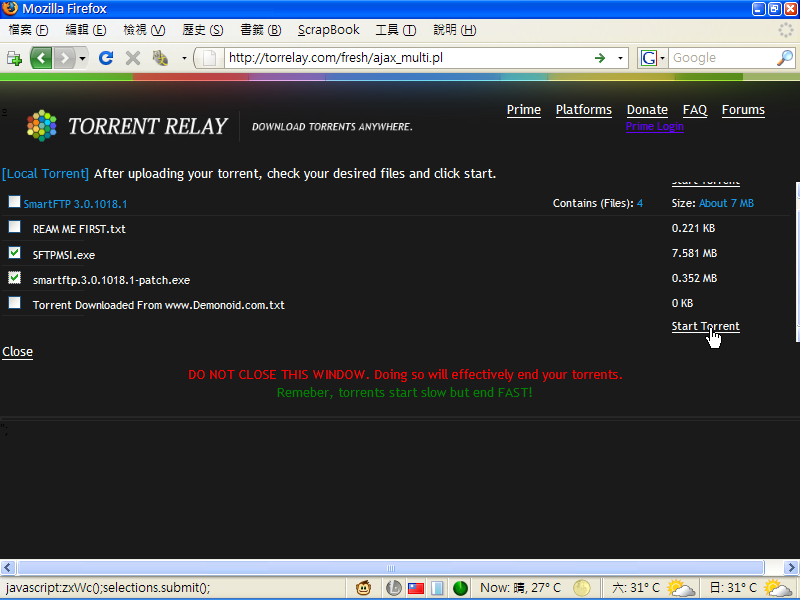Reload the current page
Image resolution: width=800 pixels, height=600 pixels.
[x=106, y=58]
